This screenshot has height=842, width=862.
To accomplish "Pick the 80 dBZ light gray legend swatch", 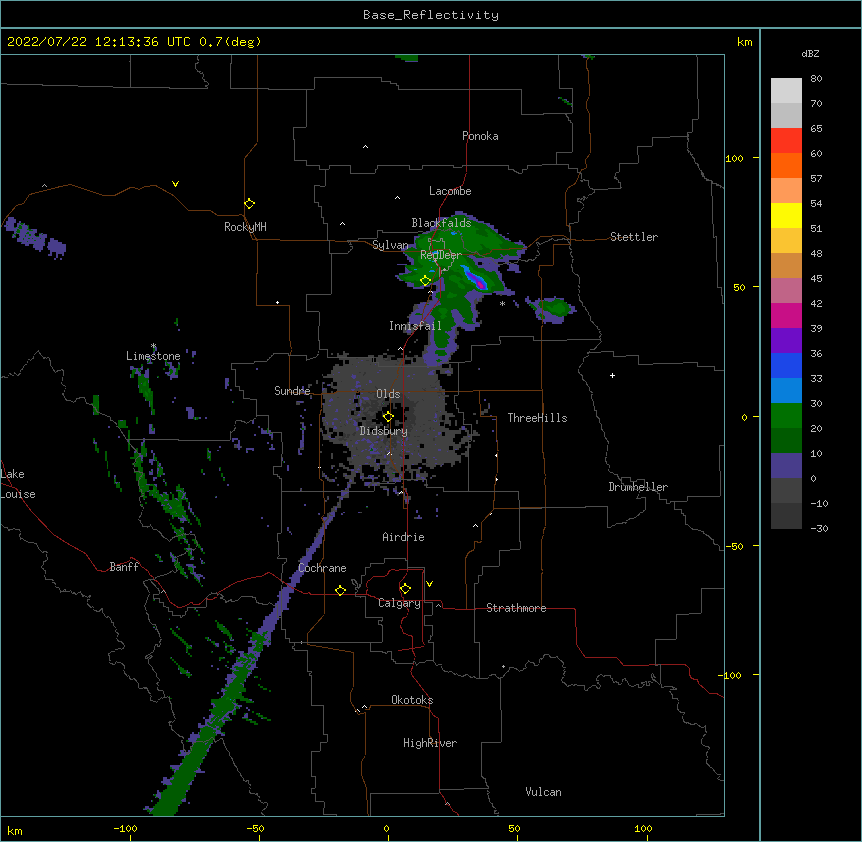I will [x=786, y=90].
